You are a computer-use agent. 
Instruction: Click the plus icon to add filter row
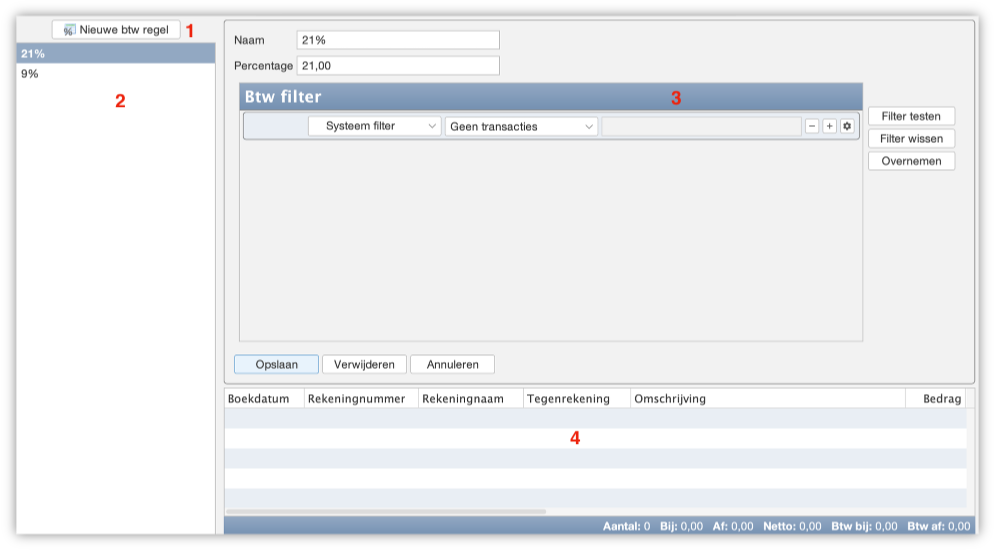(829, 126)
